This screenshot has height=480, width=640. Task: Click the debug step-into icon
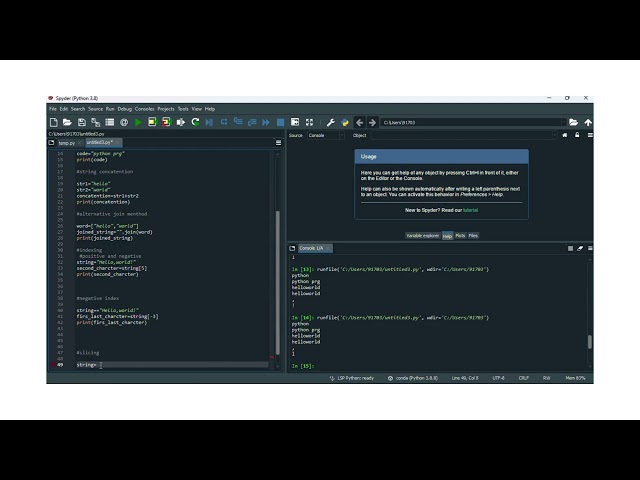(238, 121)
